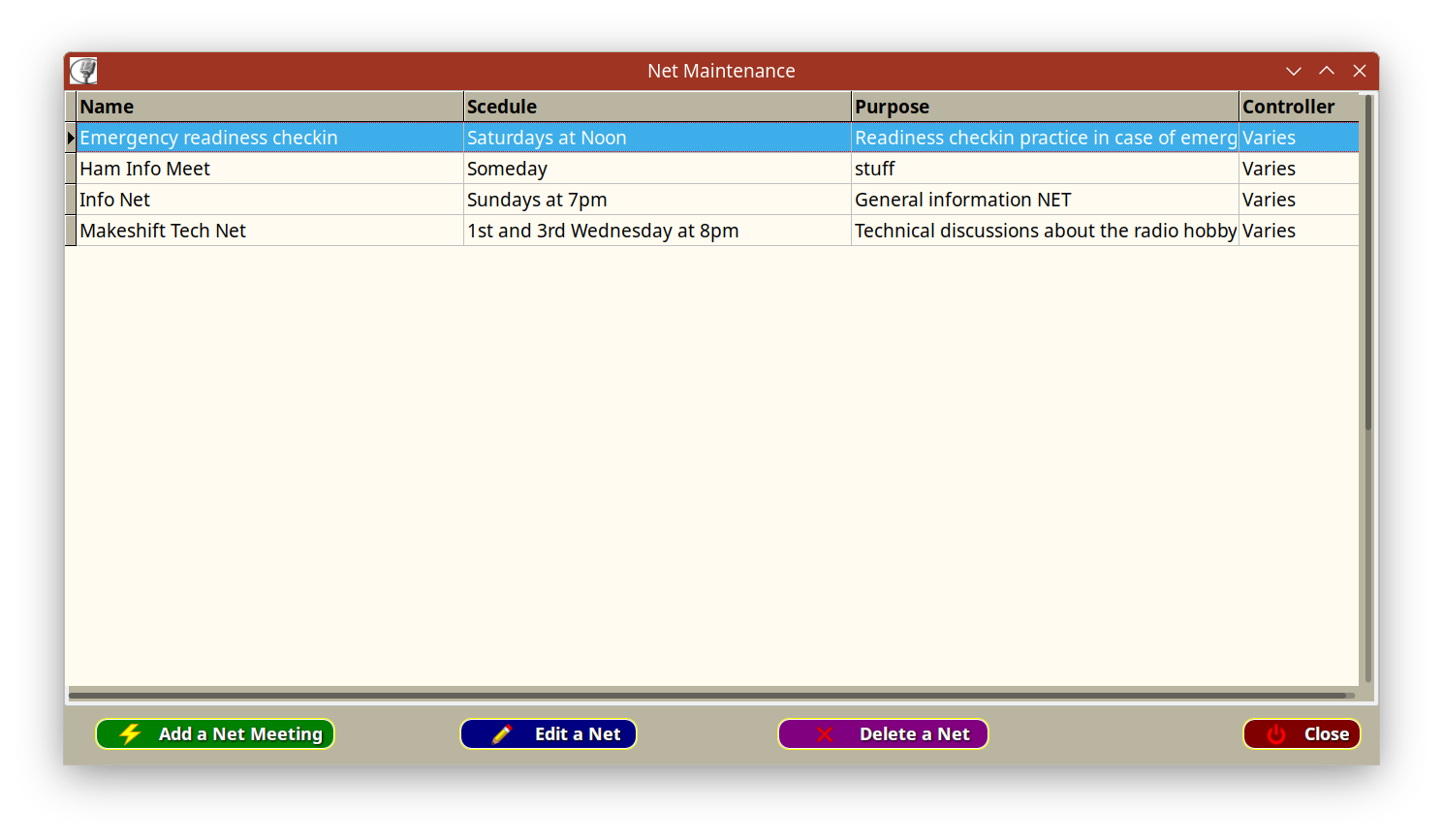The image size is (1443, 840).
Task: Click the red X icon on Delete button
Action: (x=825, y=734)
